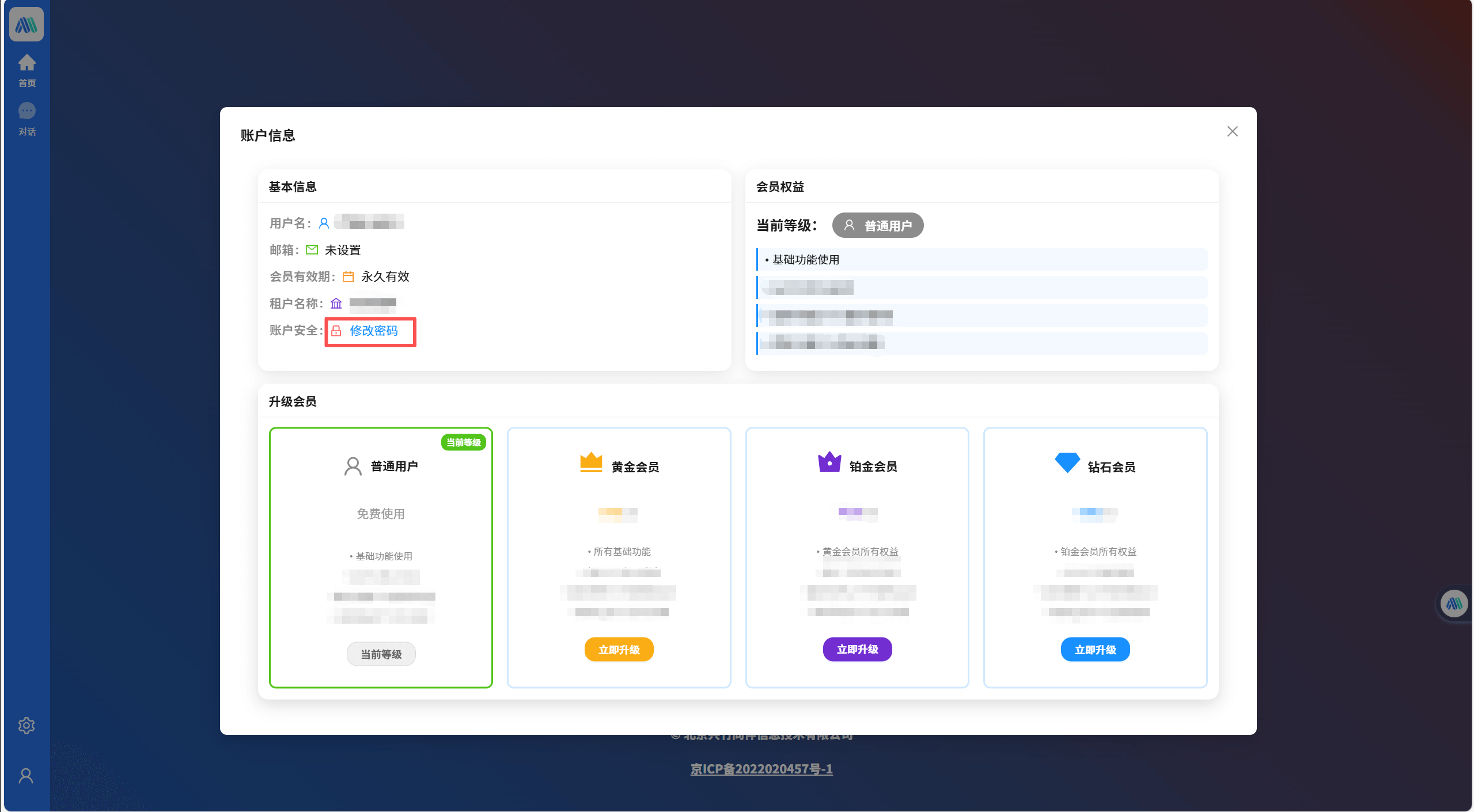Click the envelope icon next to 邮箱
This screenshot has height=812, width=1474.
(x=312, y=249)
